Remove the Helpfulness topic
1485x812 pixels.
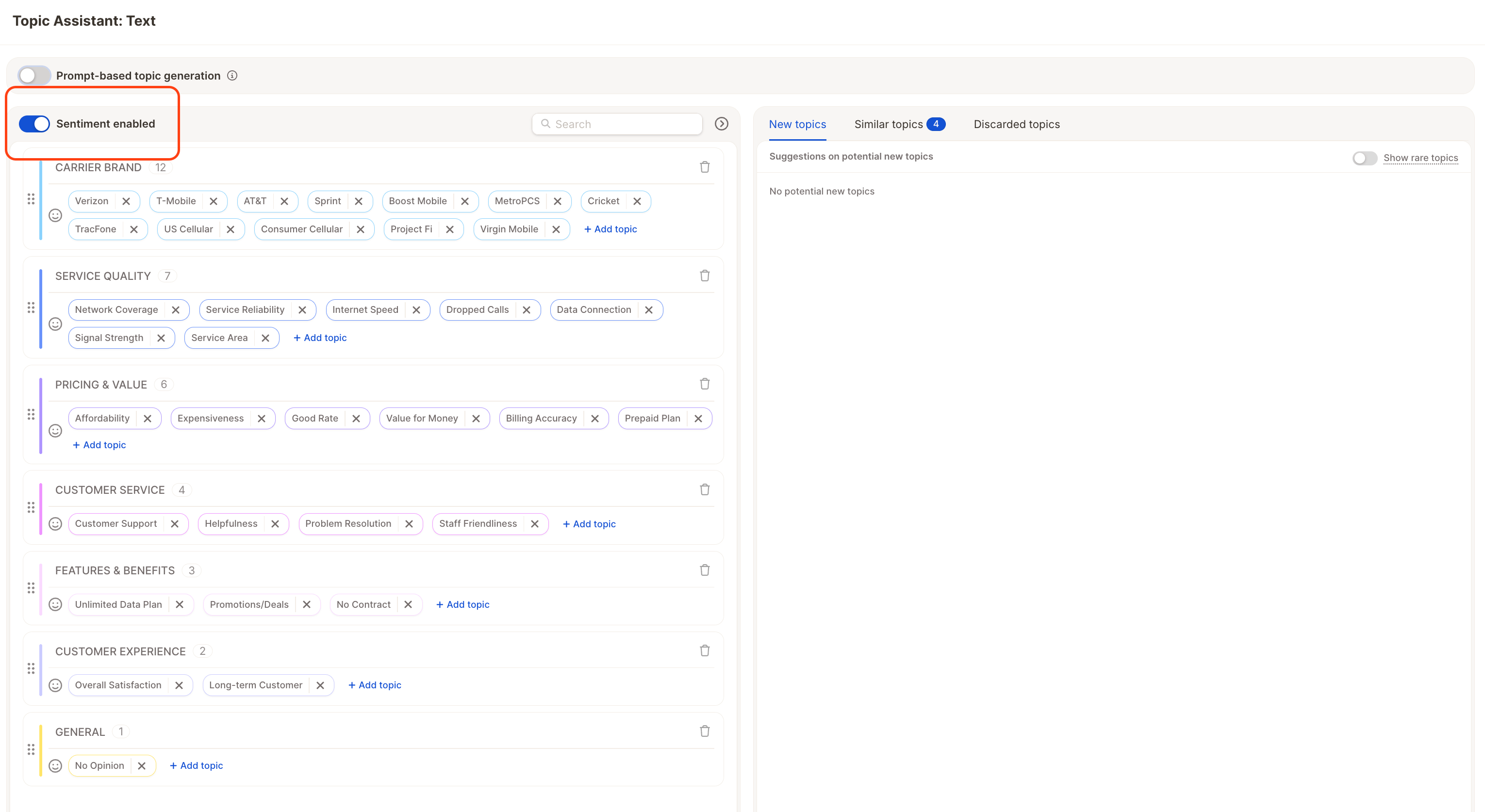tap(275, 523)
